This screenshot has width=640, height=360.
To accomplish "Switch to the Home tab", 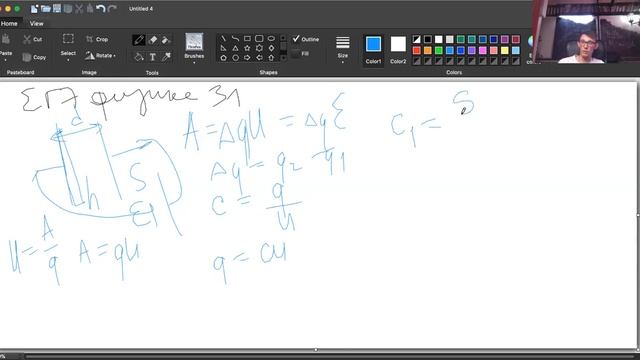I will (9, 24).
